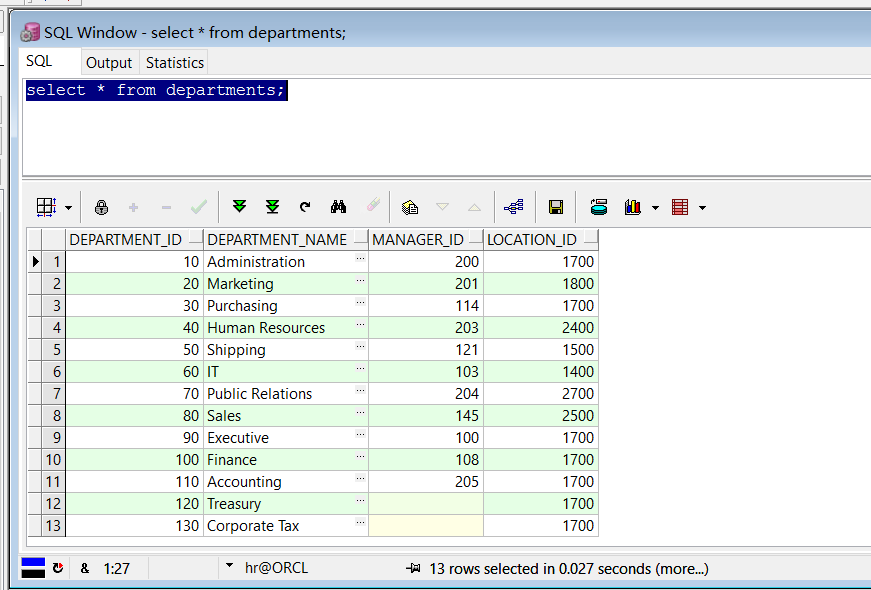Viewport: 871px width, 590px height.
Task: Select the Executive department cell
Action: [286, 438]
